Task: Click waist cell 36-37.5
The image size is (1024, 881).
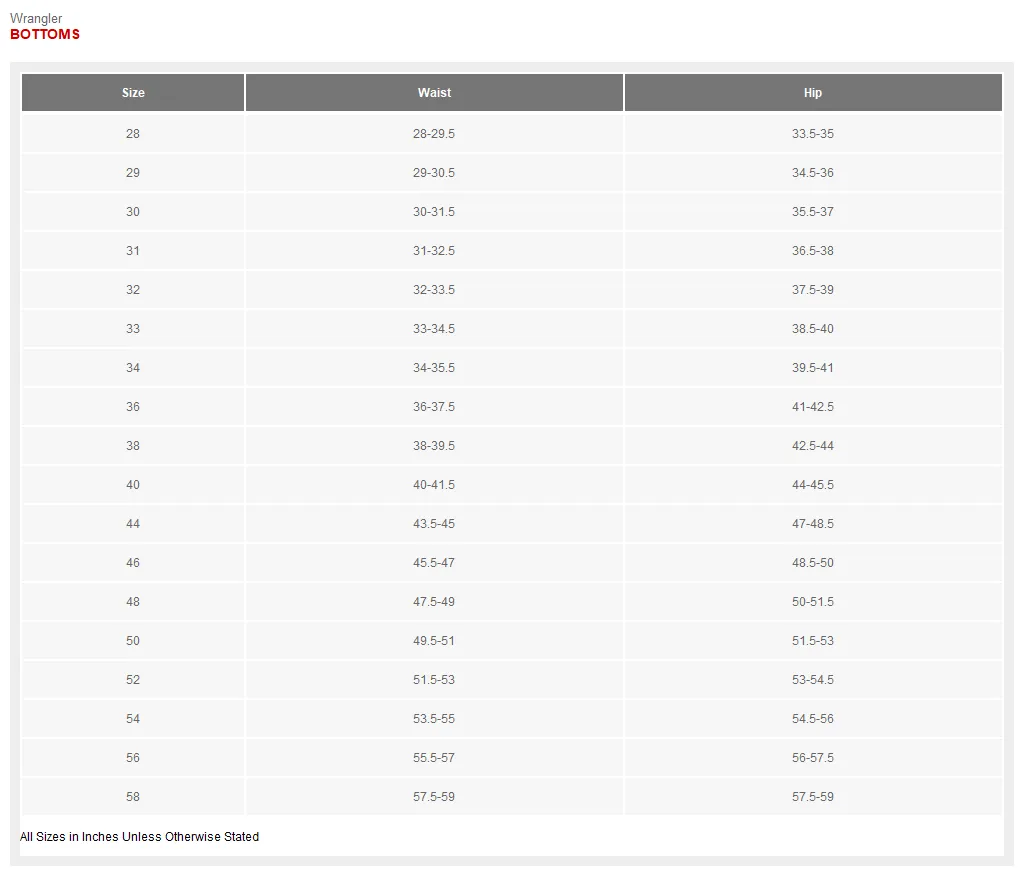Action: tap(434, 407)
